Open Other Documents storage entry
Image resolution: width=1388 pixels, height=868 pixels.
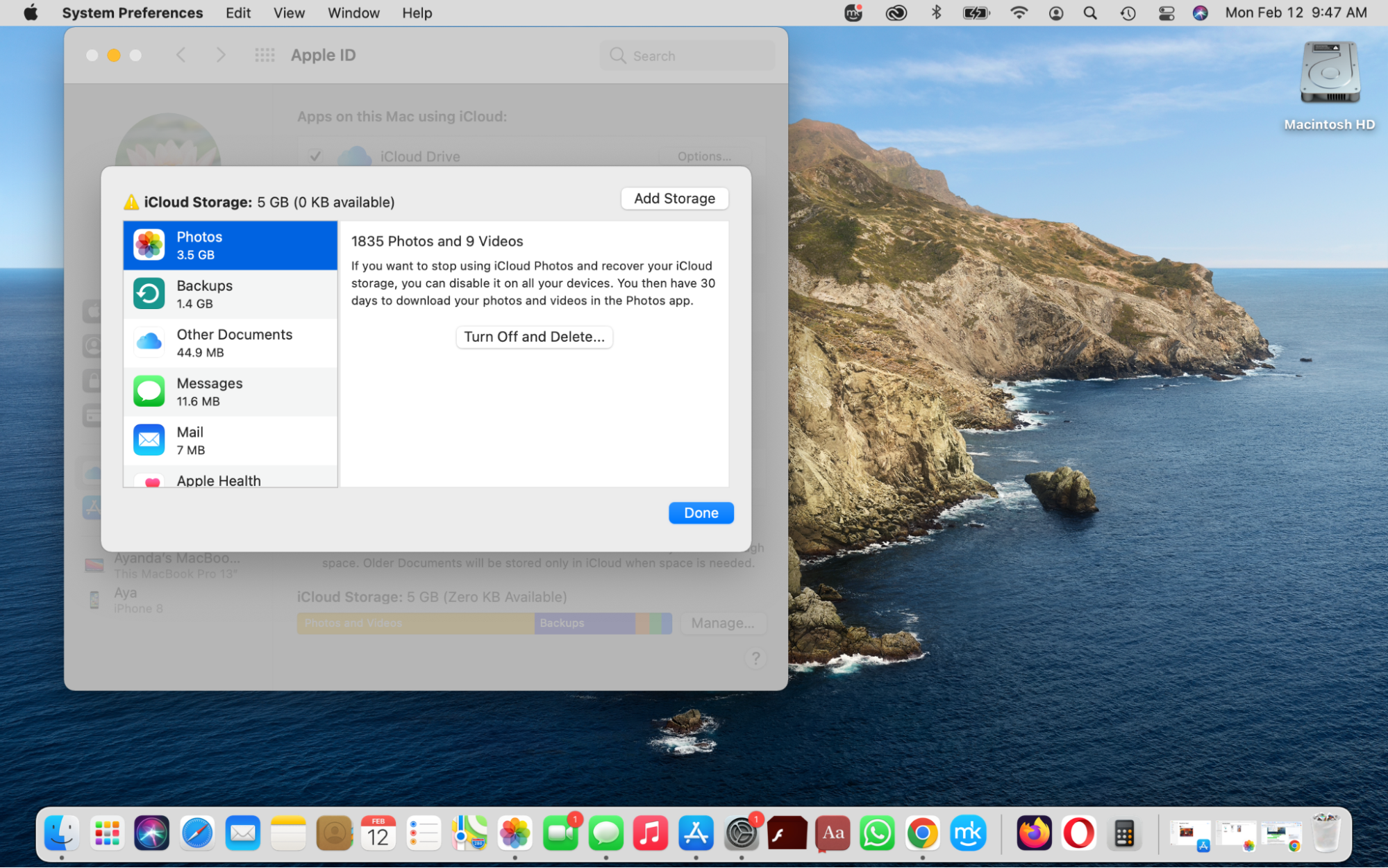[x=230, y=343]
